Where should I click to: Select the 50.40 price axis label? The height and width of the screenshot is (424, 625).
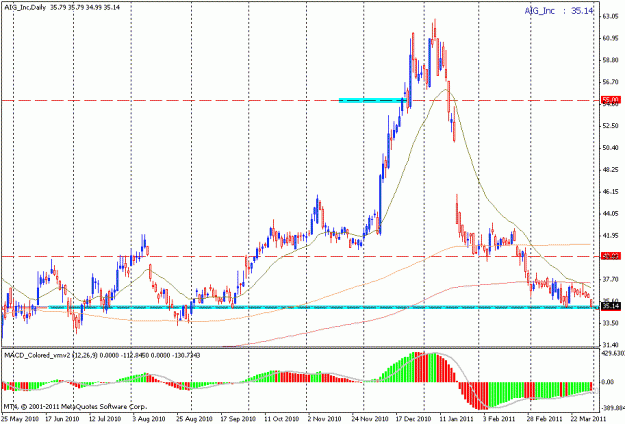click(611, 148)
